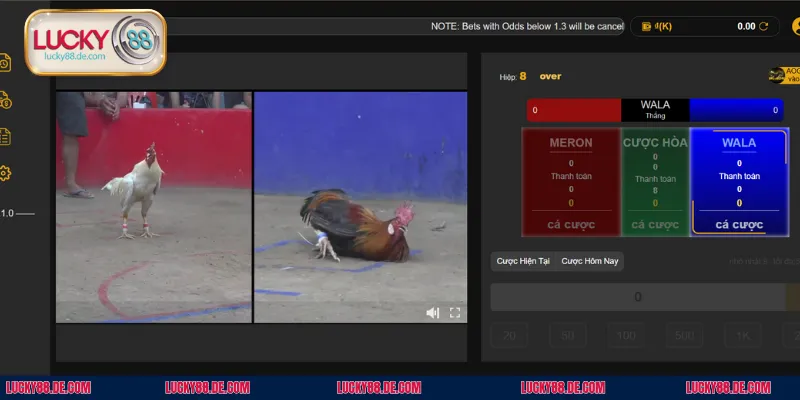This screenshot has width=800, height=400.
Task: Switch to the Cược Hiện Tại tab
Action: click(523, 261)
